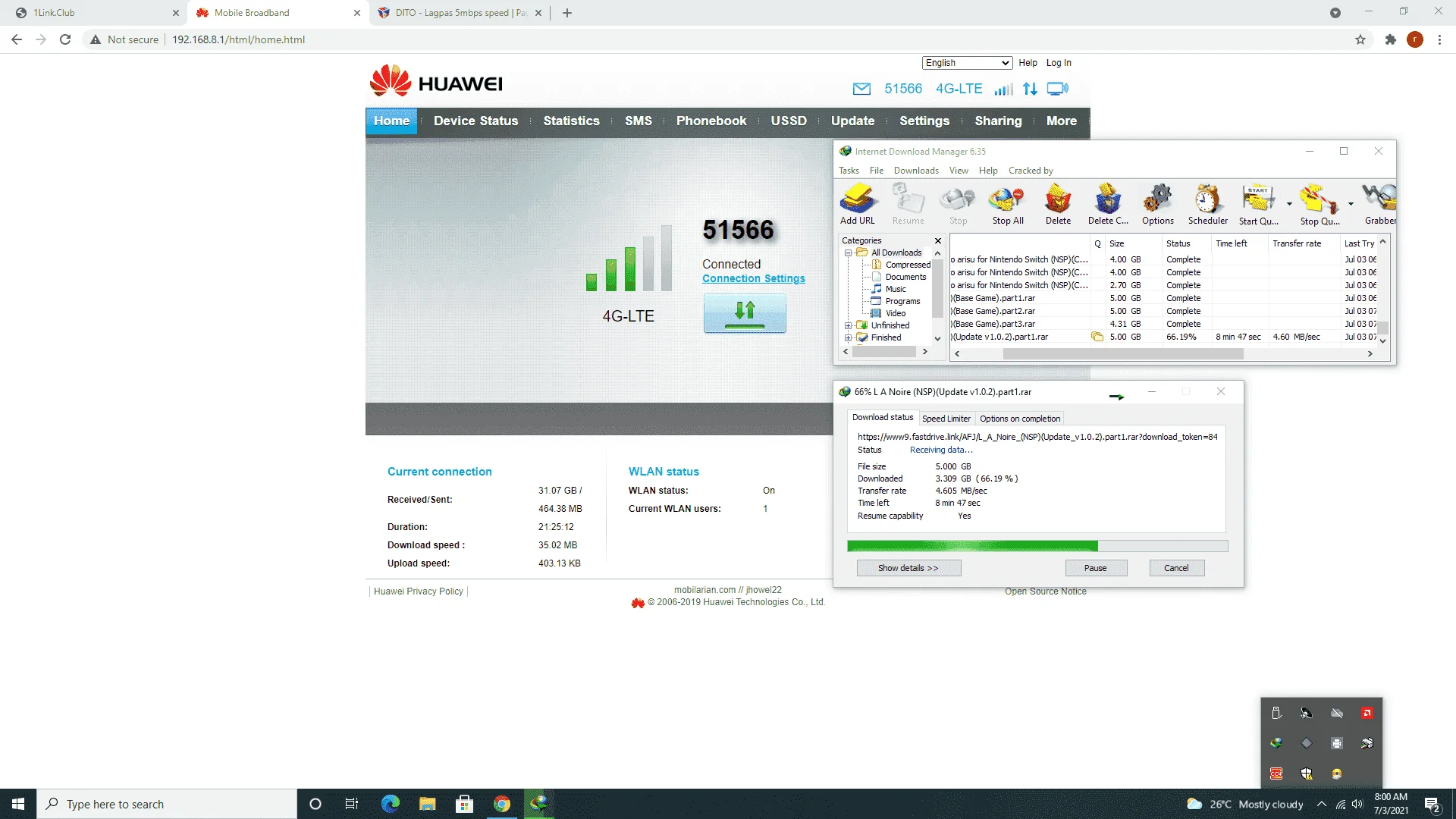Click the Task View taskbar icon
Image resolution: width=1456 pixels, height=819 pixels.
(x=352, y=804)
